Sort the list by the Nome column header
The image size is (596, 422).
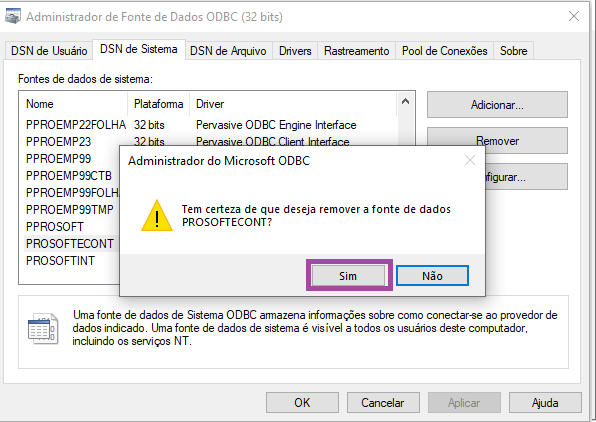[x=74, y=104]
